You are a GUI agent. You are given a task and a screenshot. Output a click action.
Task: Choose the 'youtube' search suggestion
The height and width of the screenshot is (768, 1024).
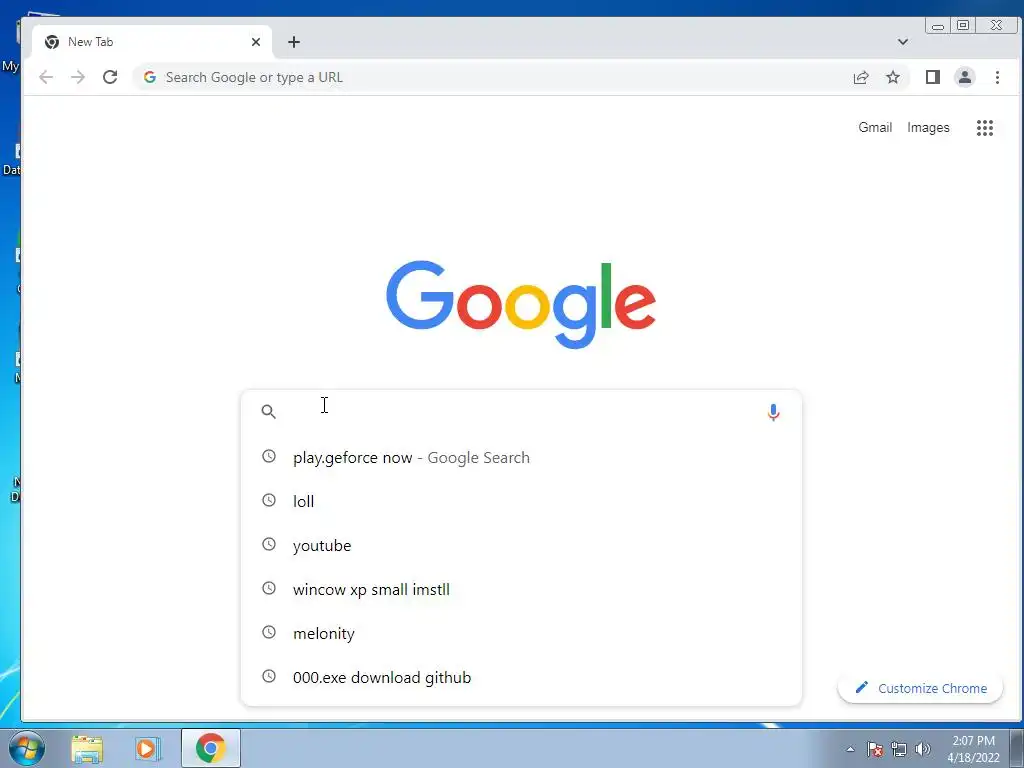click(x=521, y=545)
